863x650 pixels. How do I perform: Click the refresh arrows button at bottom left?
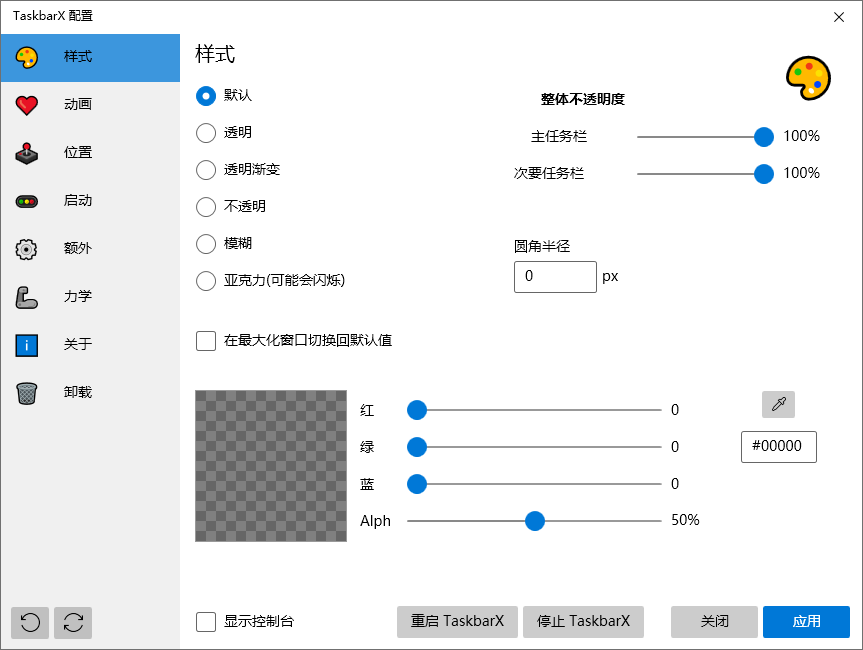pyautogui.click(x=73, y=622)
